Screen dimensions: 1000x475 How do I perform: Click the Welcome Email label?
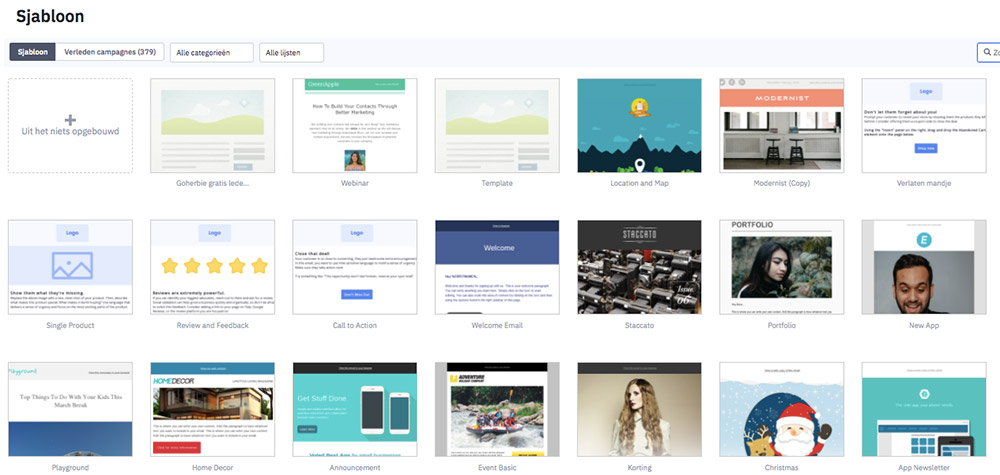[497, 325]
